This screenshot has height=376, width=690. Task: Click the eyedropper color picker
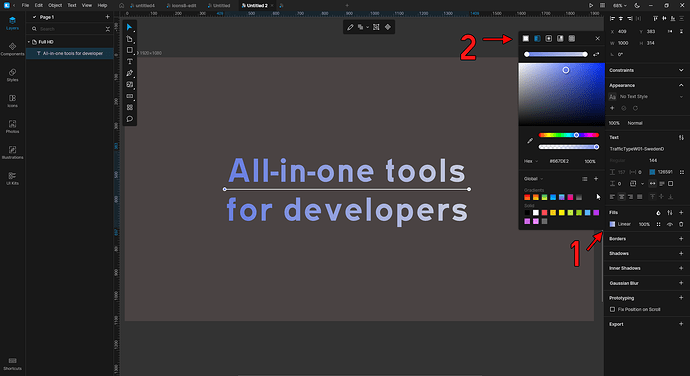(530, 141)
